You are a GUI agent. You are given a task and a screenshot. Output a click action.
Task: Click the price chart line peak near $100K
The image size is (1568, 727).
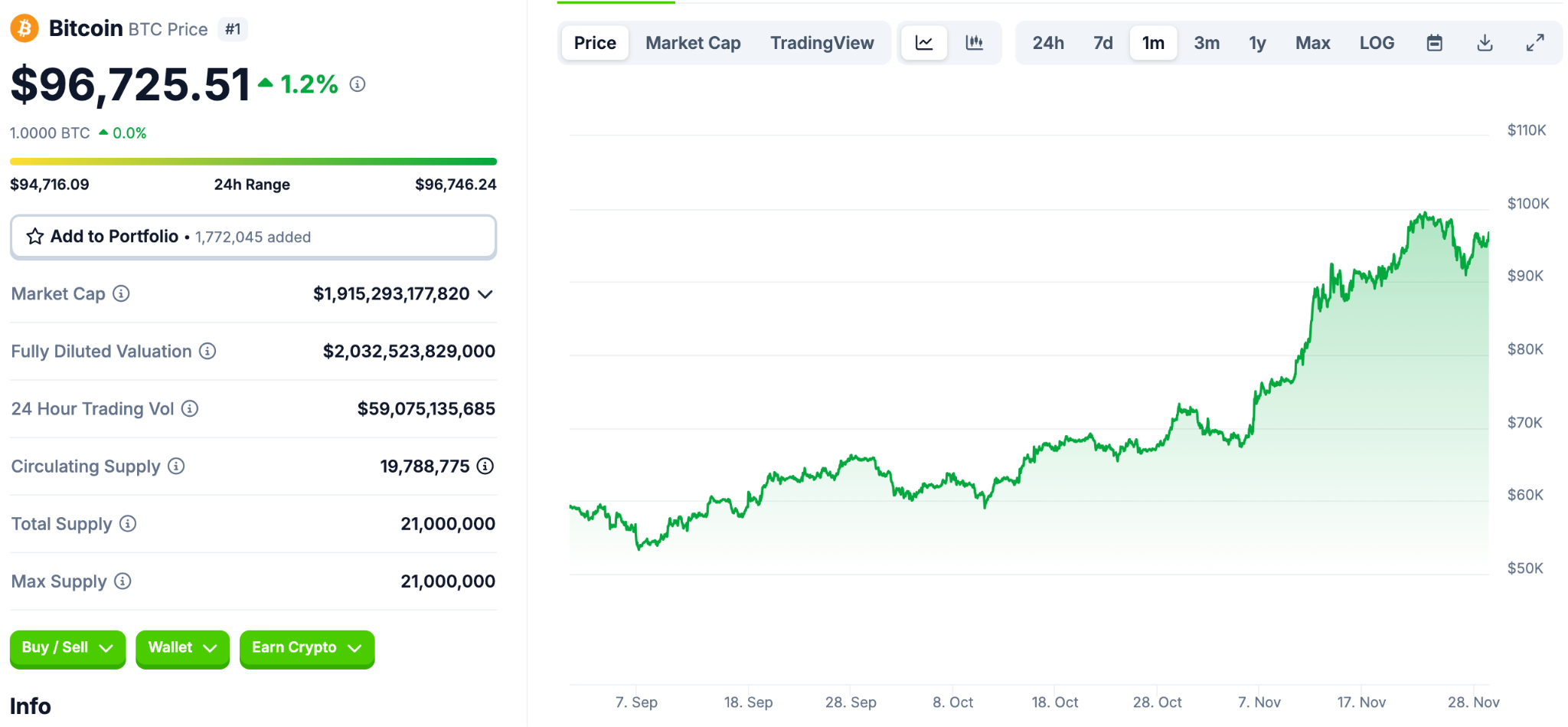[1424, 214]
